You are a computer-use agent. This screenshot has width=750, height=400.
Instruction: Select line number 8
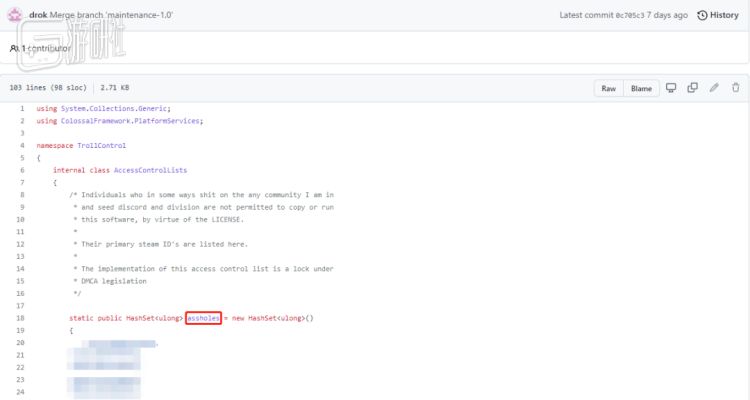[x=22, y=195]
